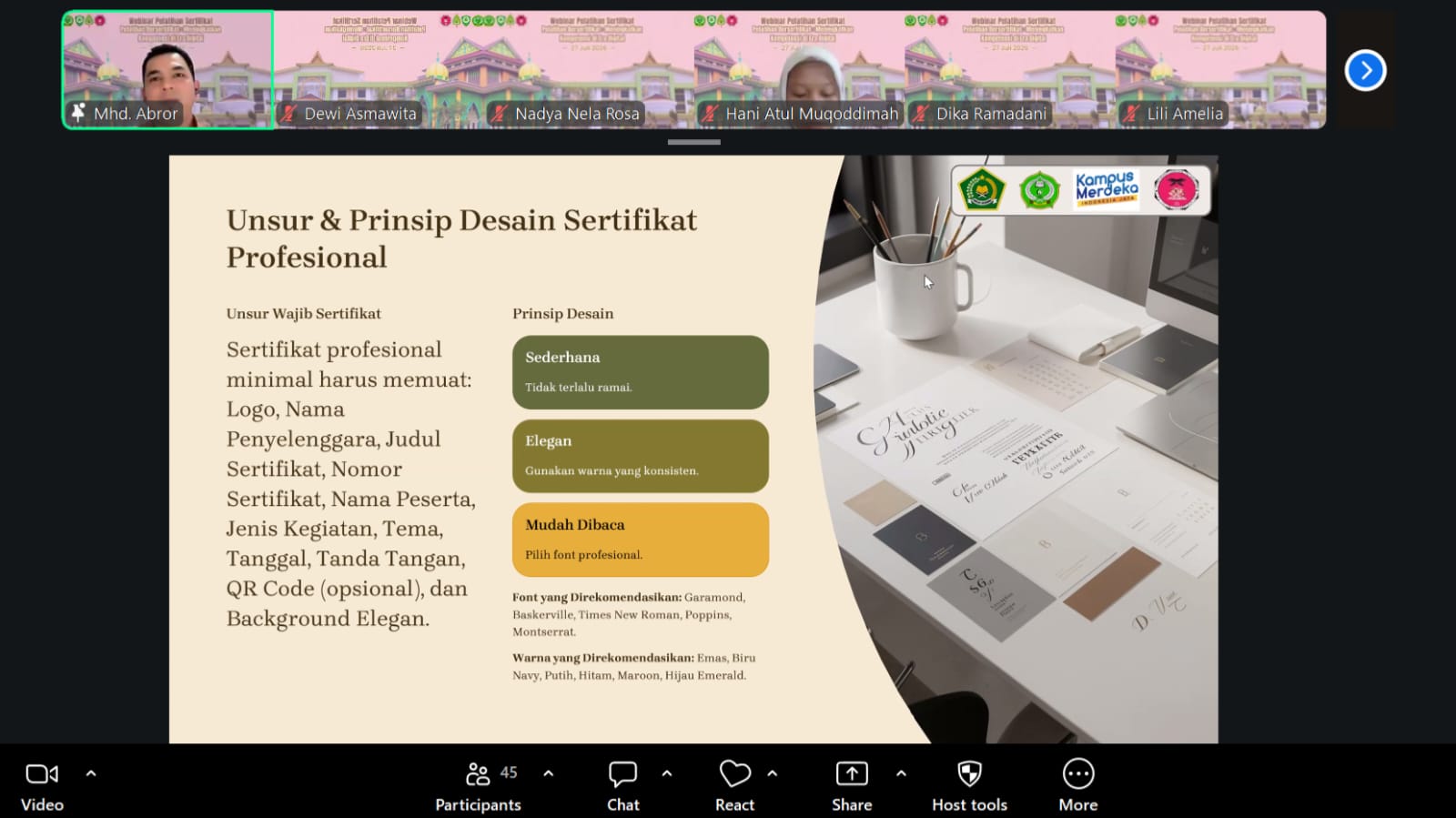Click muted mic icon of Dika Ramadani
The height and width of the screenshot is (818, 1456).
click(921, 114)
